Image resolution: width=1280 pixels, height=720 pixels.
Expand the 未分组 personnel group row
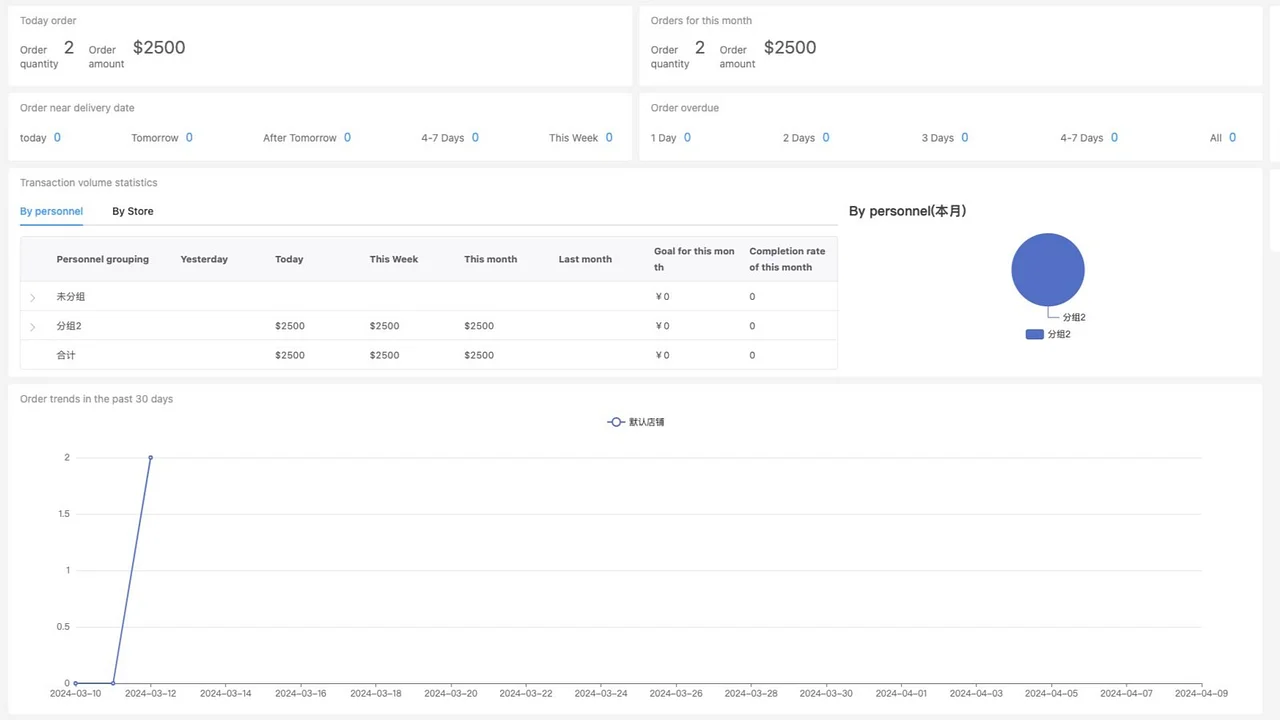pyautogui.click(x=33, y=298)
